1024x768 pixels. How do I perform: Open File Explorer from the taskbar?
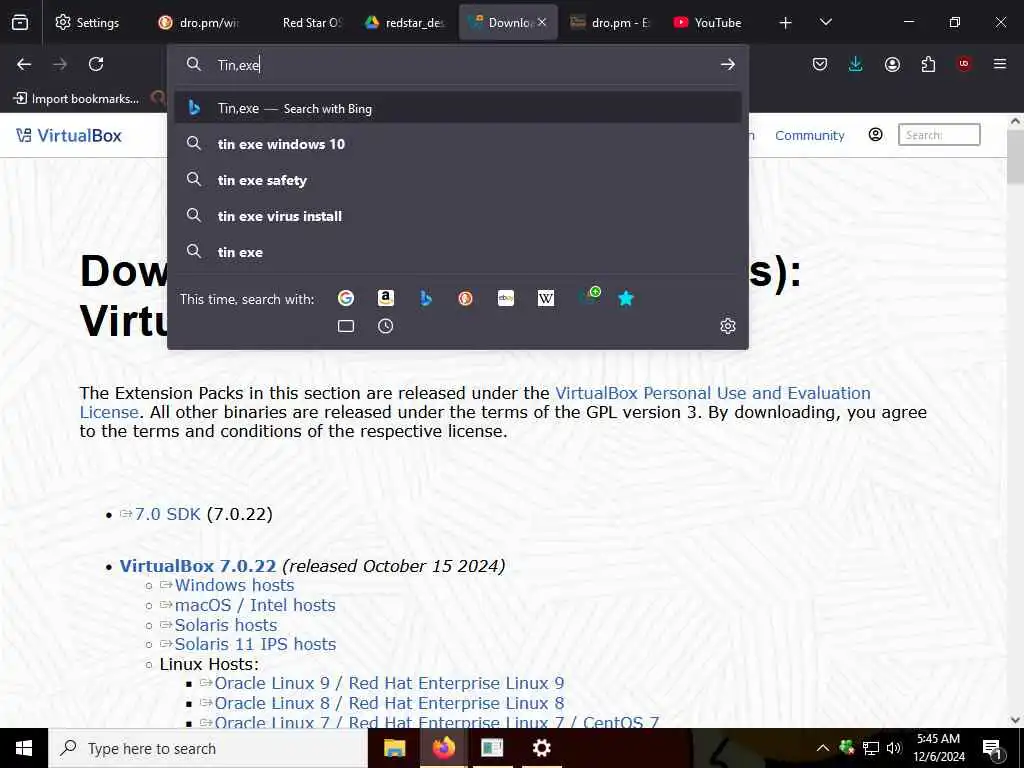coord(394,748)
